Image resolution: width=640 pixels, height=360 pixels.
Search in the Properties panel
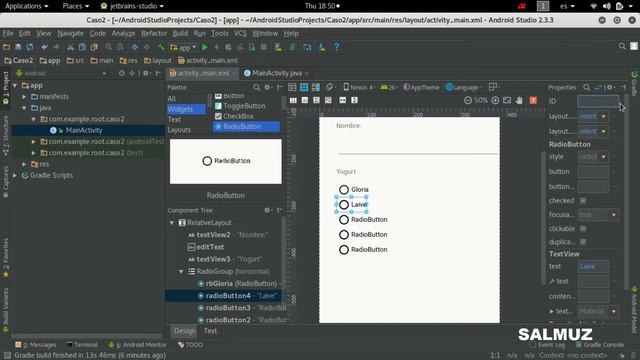[587, 87]
